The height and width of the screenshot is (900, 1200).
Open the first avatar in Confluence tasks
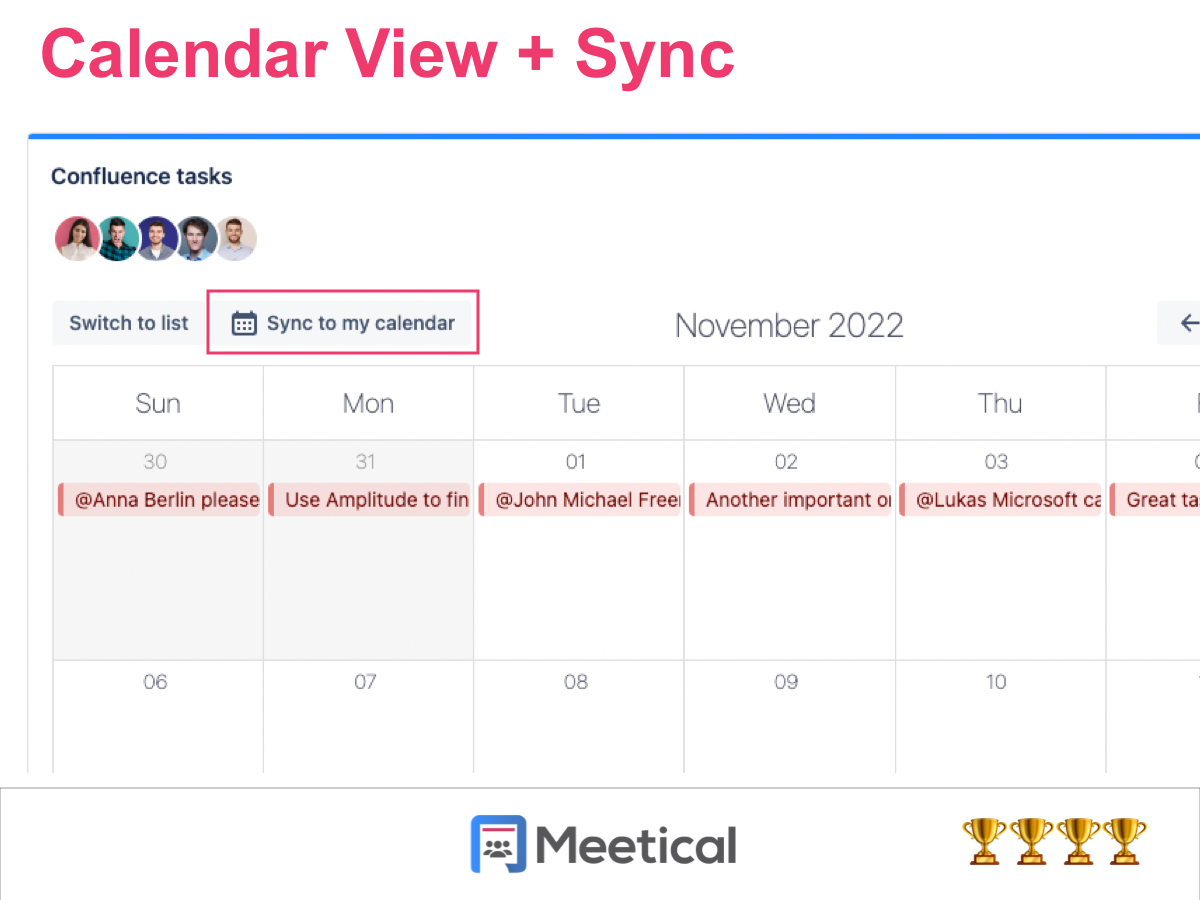click(x=77, y=238)
